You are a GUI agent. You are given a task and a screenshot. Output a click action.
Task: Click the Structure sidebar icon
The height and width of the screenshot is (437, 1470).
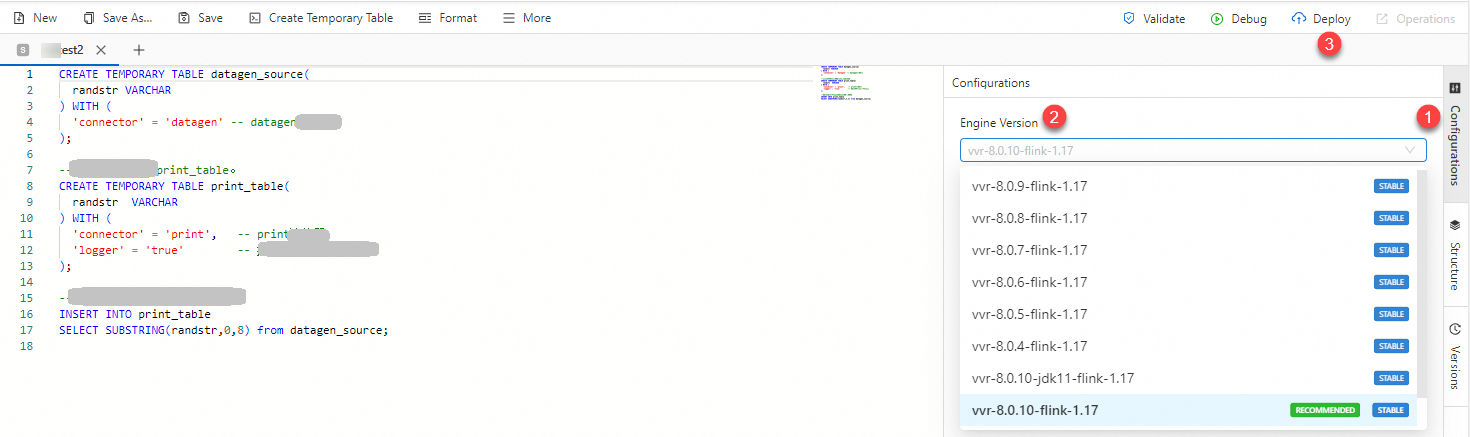pos(1455,225)
